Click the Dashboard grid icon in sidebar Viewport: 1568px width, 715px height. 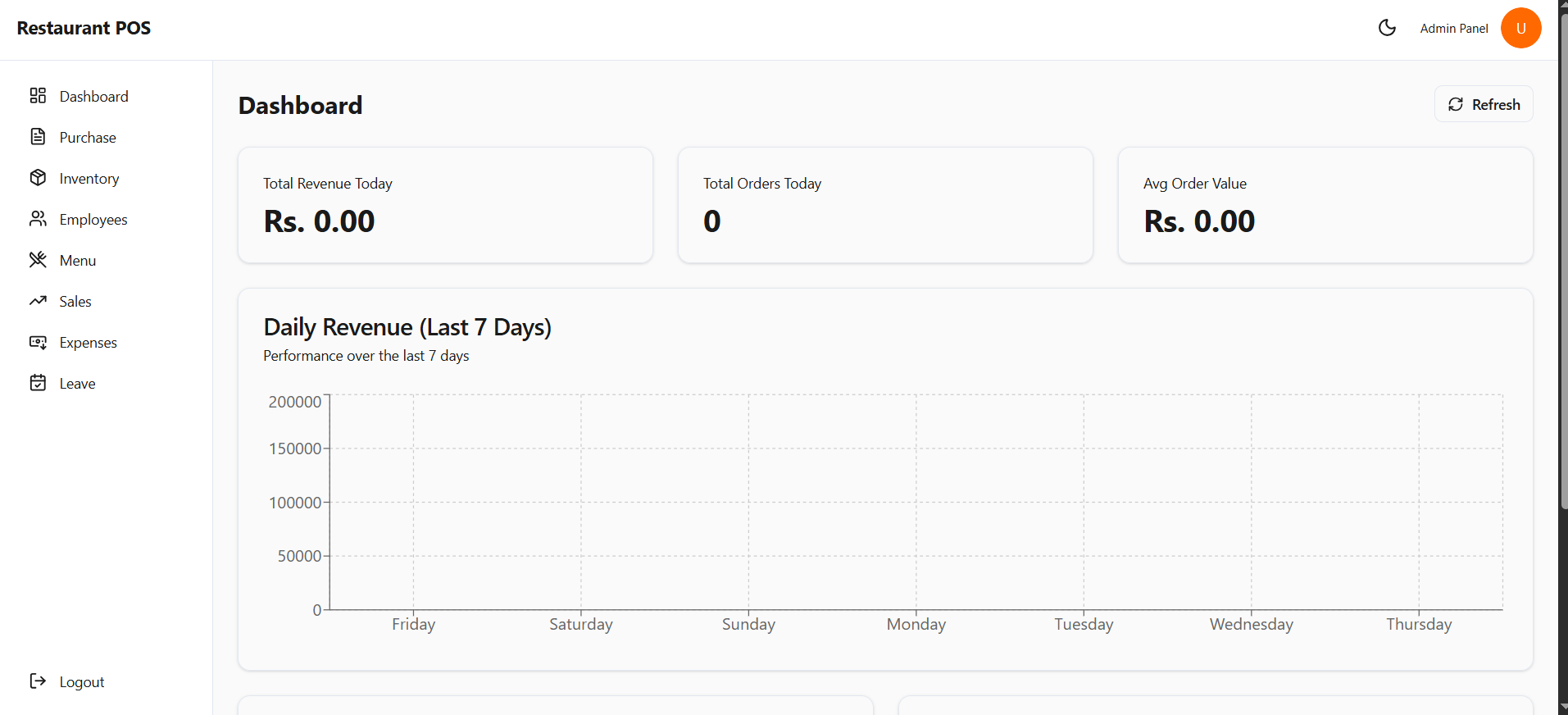(x=38, y=96)
